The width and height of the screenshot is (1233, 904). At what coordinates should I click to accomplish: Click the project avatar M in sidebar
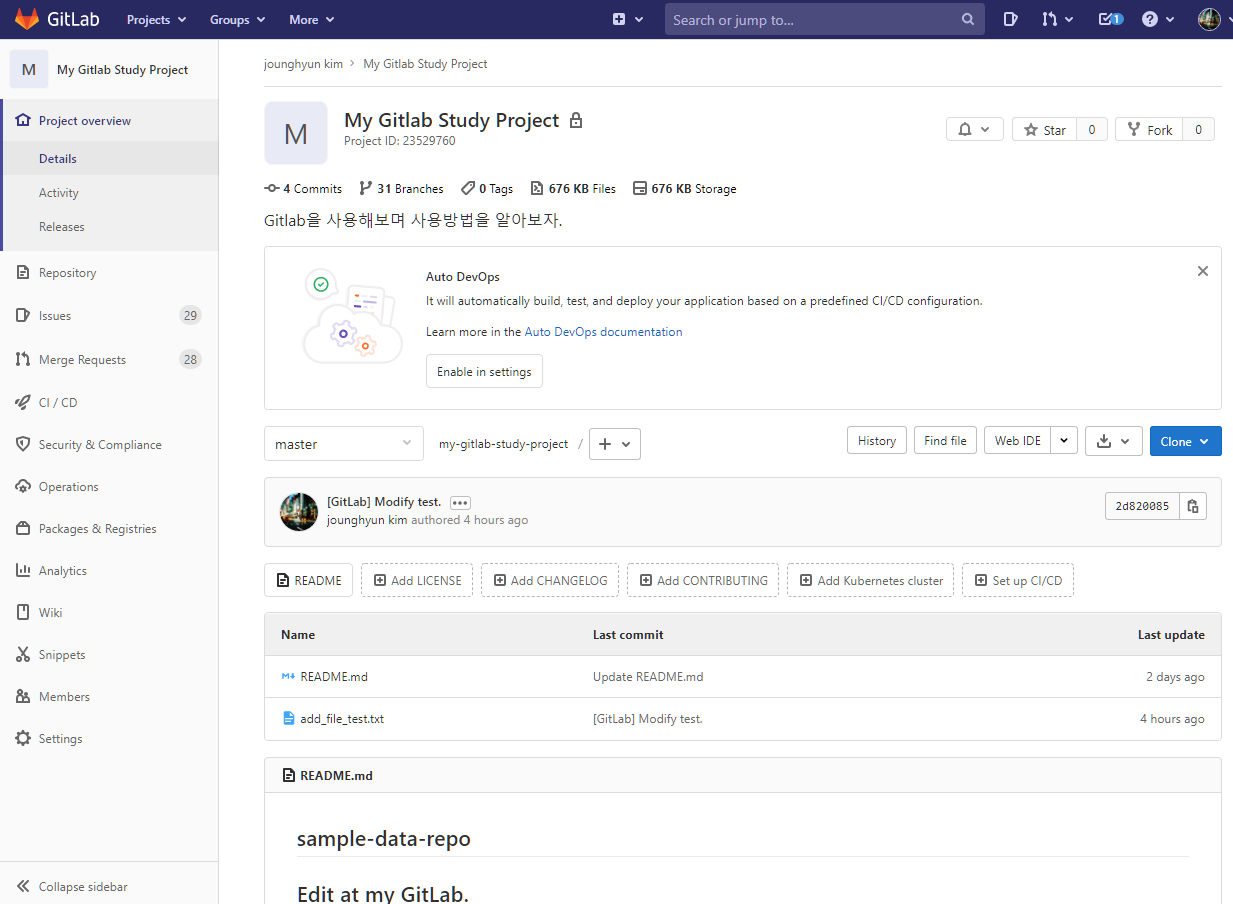29,69
